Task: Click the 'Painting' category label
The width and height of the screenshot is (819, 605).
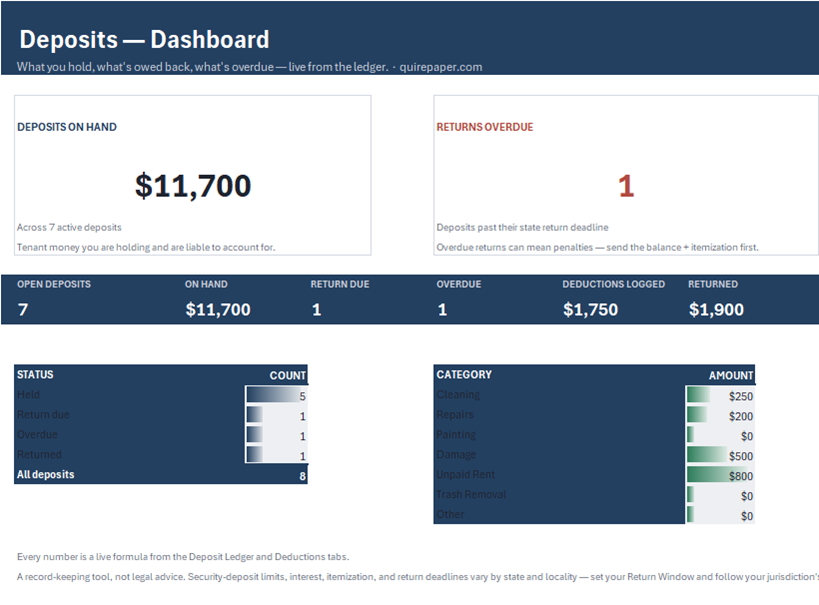Action: coord(456,434)
